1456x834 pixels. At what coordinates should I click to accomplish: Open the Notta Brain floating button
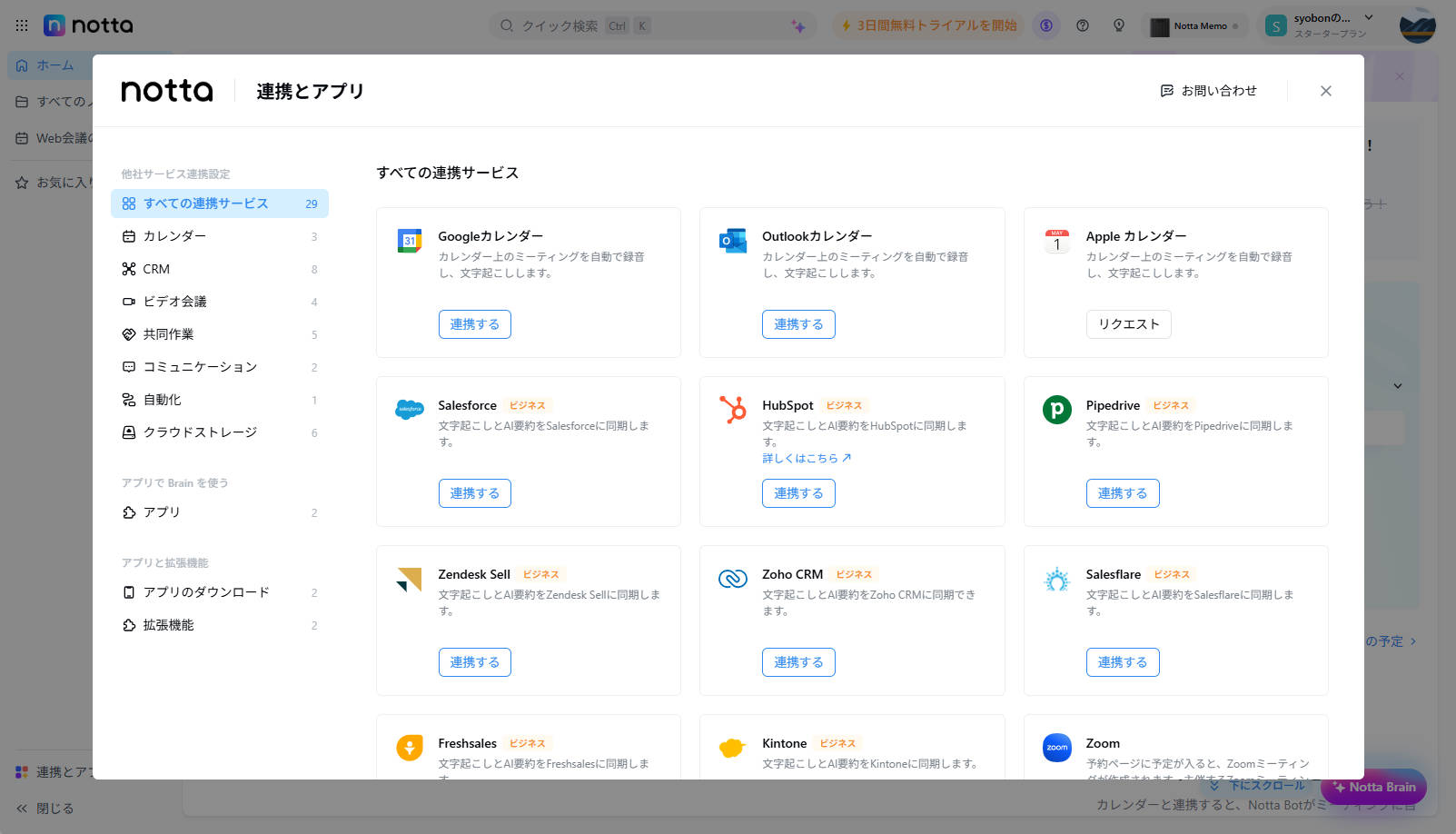point(1373,787)
